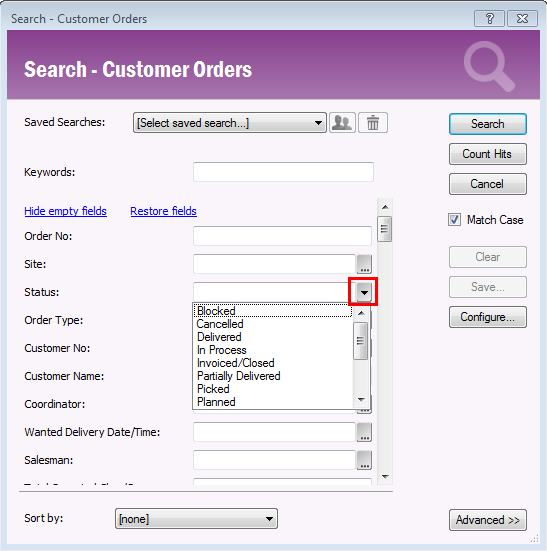Click the status list scroll up arrow
The image size is (547, 551).
click(x=361, y=313)
